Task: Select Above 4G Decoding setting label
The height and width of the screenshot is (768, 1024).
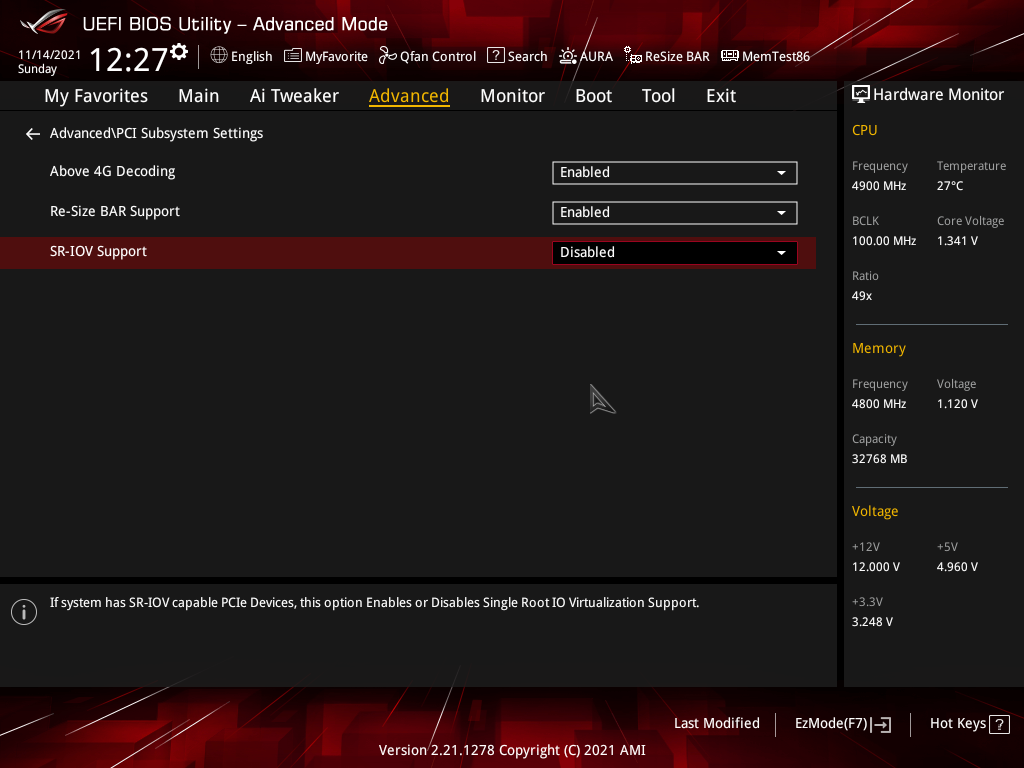Action: pos(112,172)
